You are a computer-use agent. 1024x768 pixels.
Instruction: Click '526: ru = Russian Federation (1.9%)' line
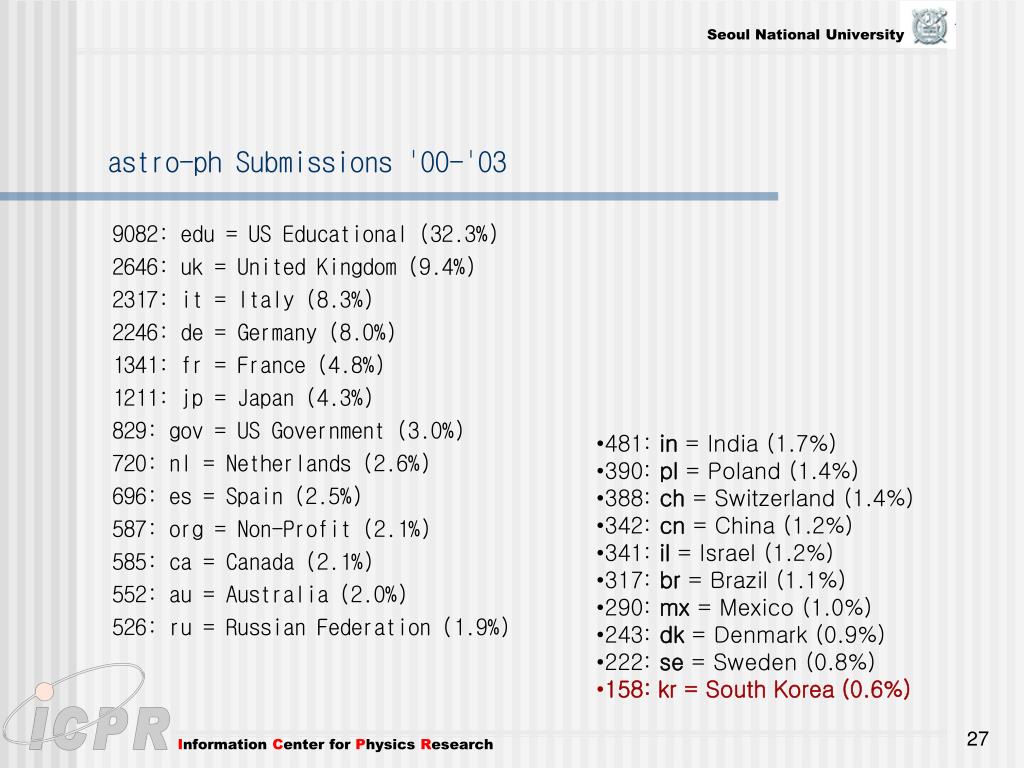(310, 627)
